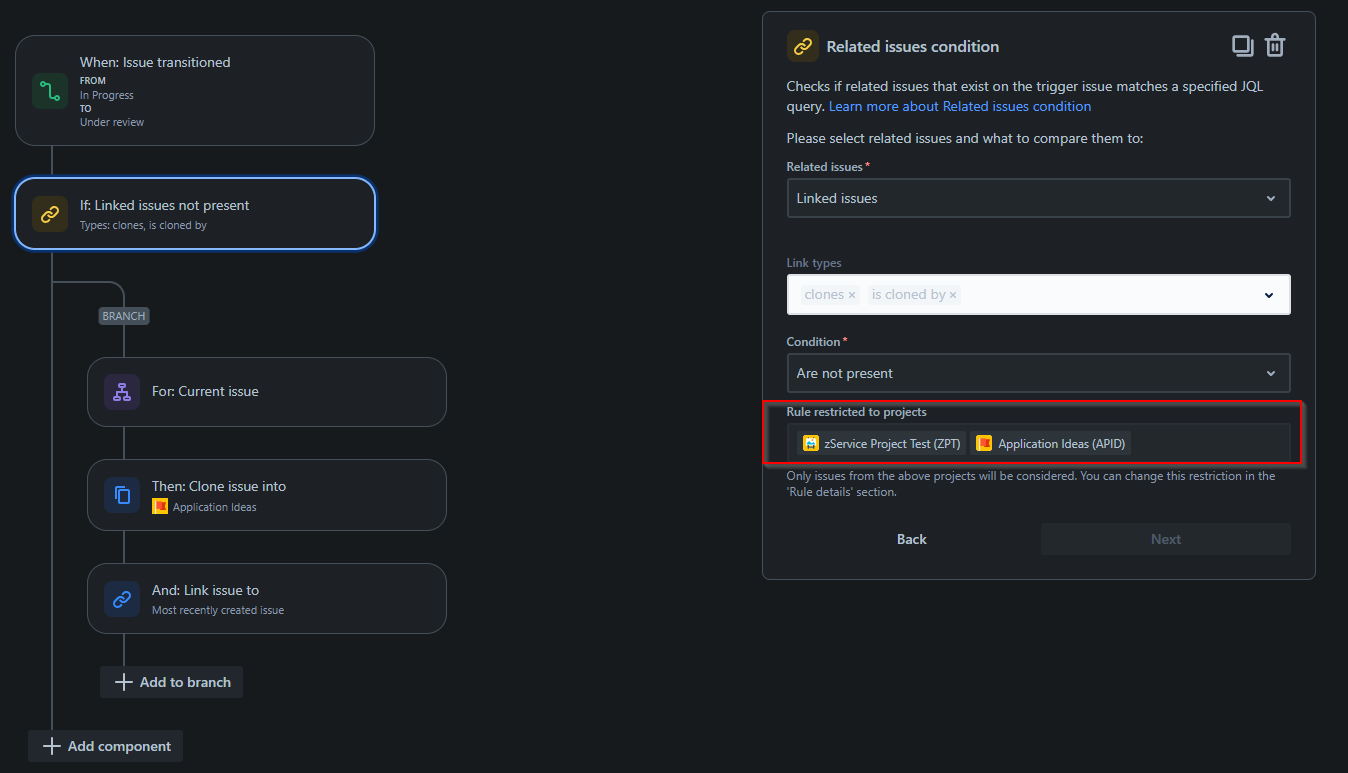Image resolution: width=1348 pixels, height=773 pixels.
Task: Remove the clones link type chip
Action: [853, 294]
